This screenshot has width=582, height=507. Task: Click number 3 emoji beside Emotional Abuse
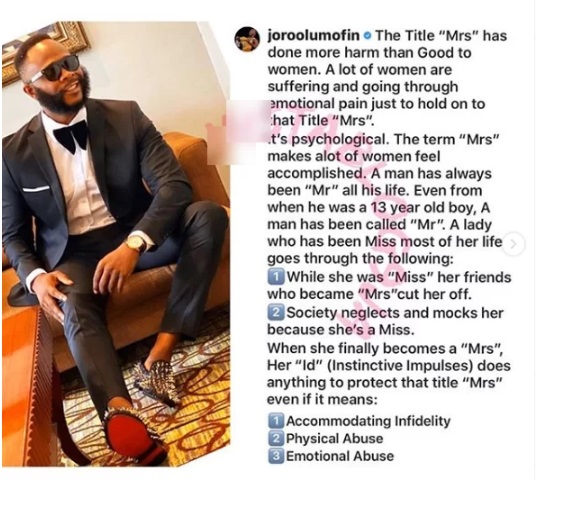pos(276,456)
